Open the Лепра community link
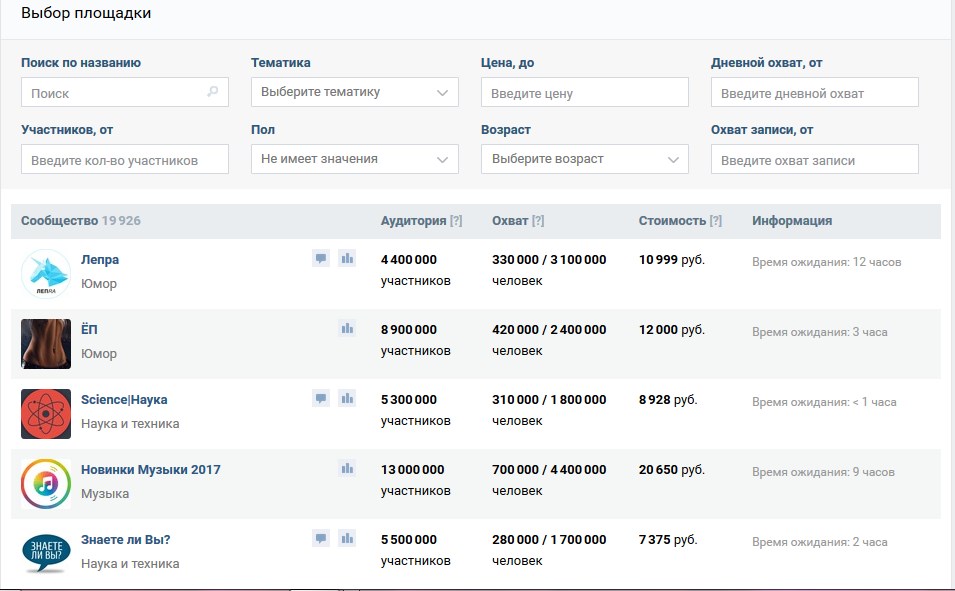 pyautogui.click(x=100, y=260)
